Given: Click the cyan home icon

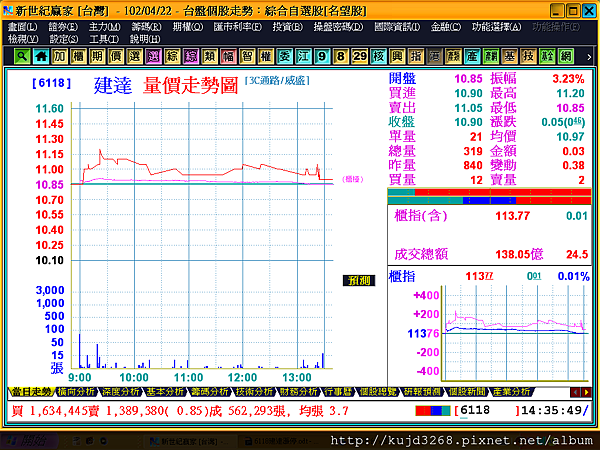Looking at the screenshot, I should click(41, 57).
